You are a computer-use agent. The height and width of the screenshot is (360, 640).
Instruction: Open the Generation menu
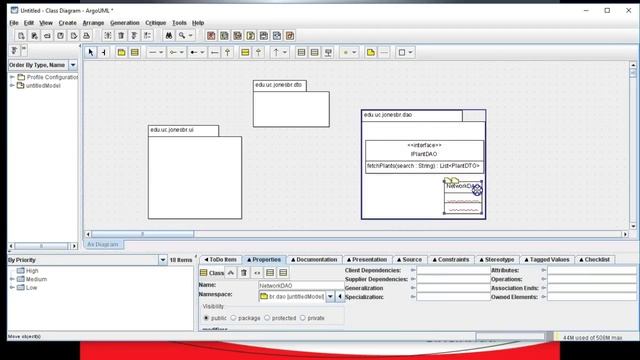(x=124, y=23)
